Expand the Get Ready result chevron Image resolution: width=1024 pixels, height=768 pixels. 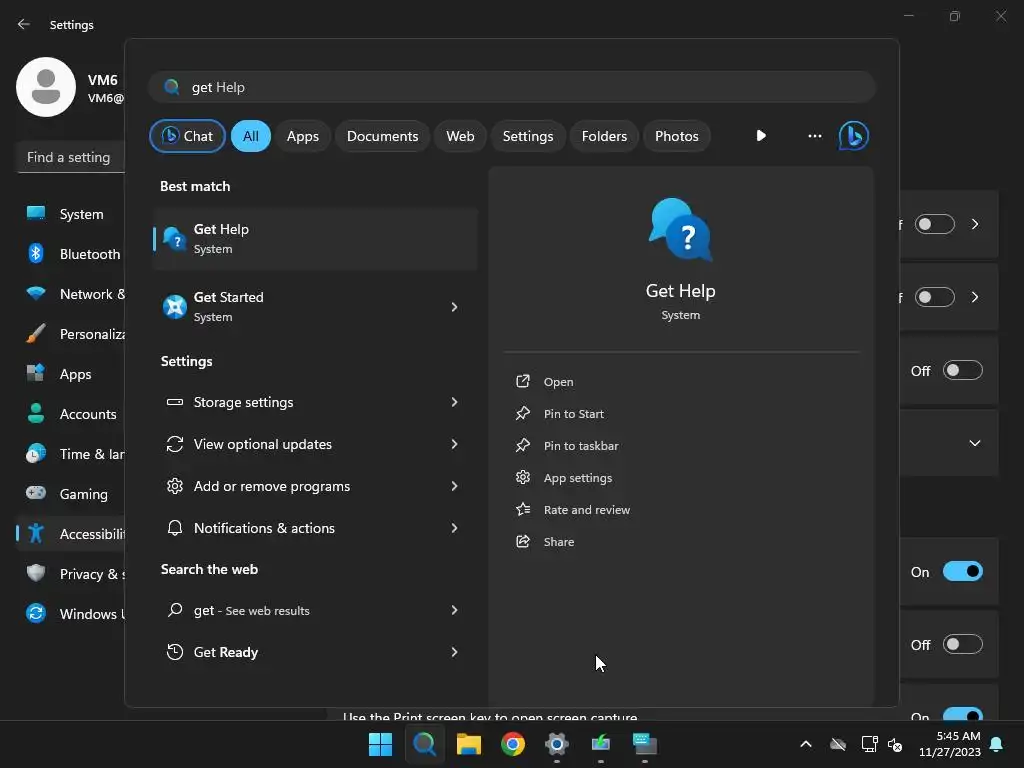point(455,652)
